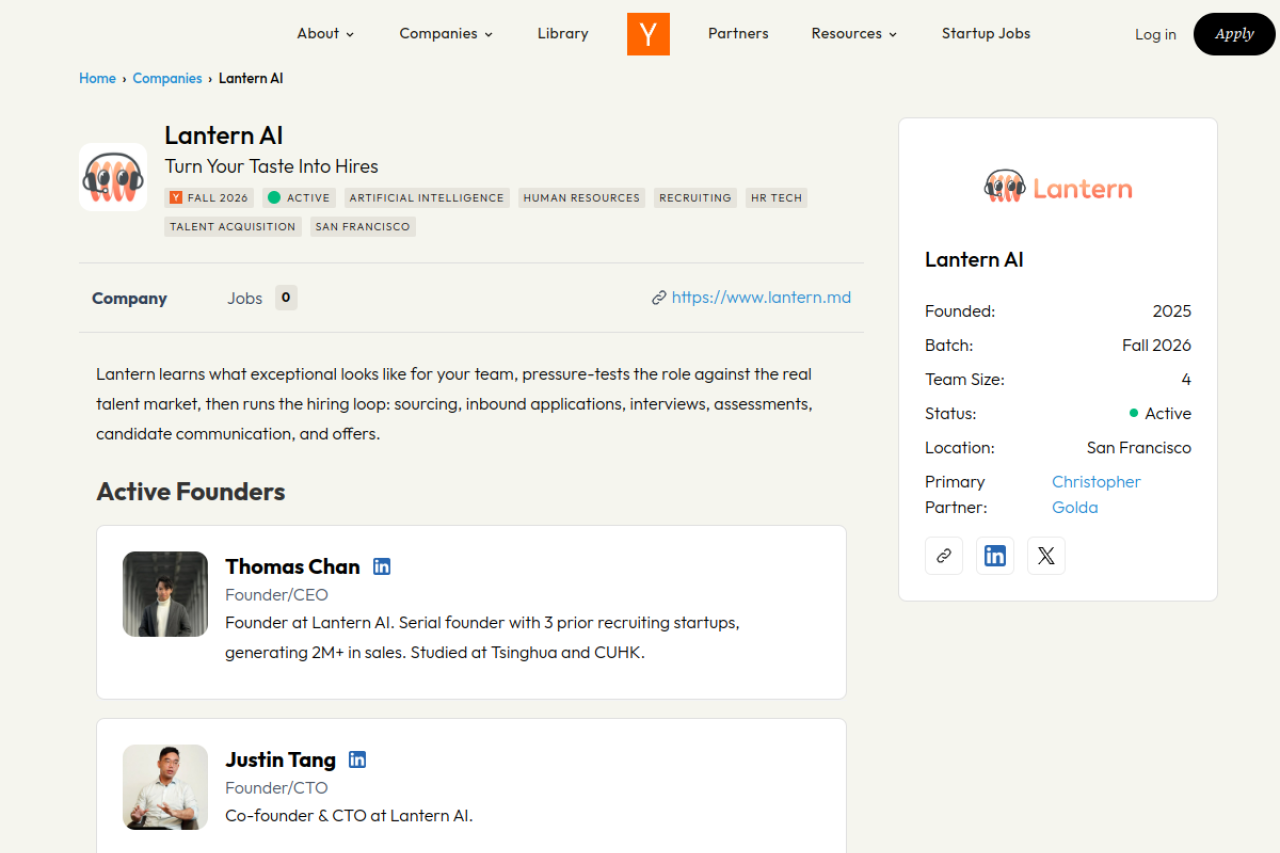This screenshot has width=1280, height=853.
Task: Expand the Resources menu
Action: pyautogui.click(x=854, y=33)
